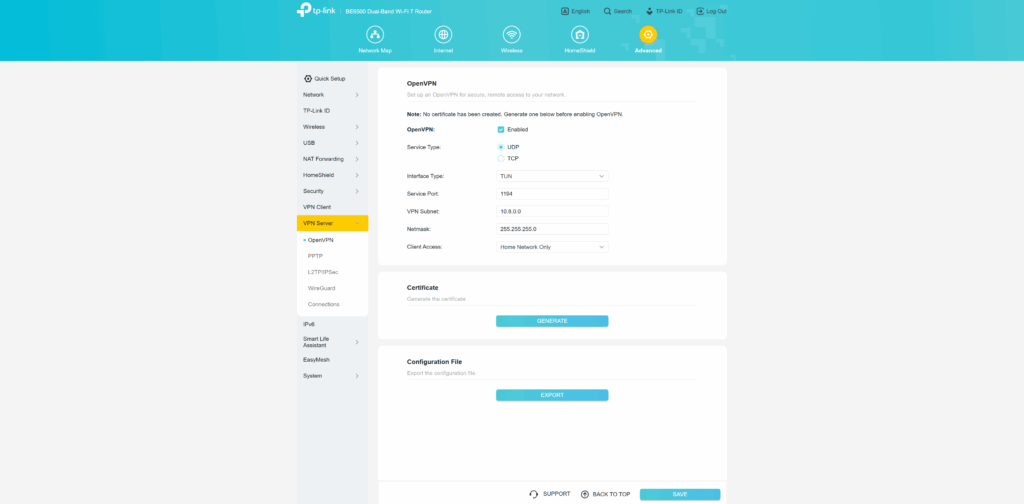The width and height of the screenshot is (1024, 504).
Task: Expand the System sidebar section
Action: click(357, 376)
